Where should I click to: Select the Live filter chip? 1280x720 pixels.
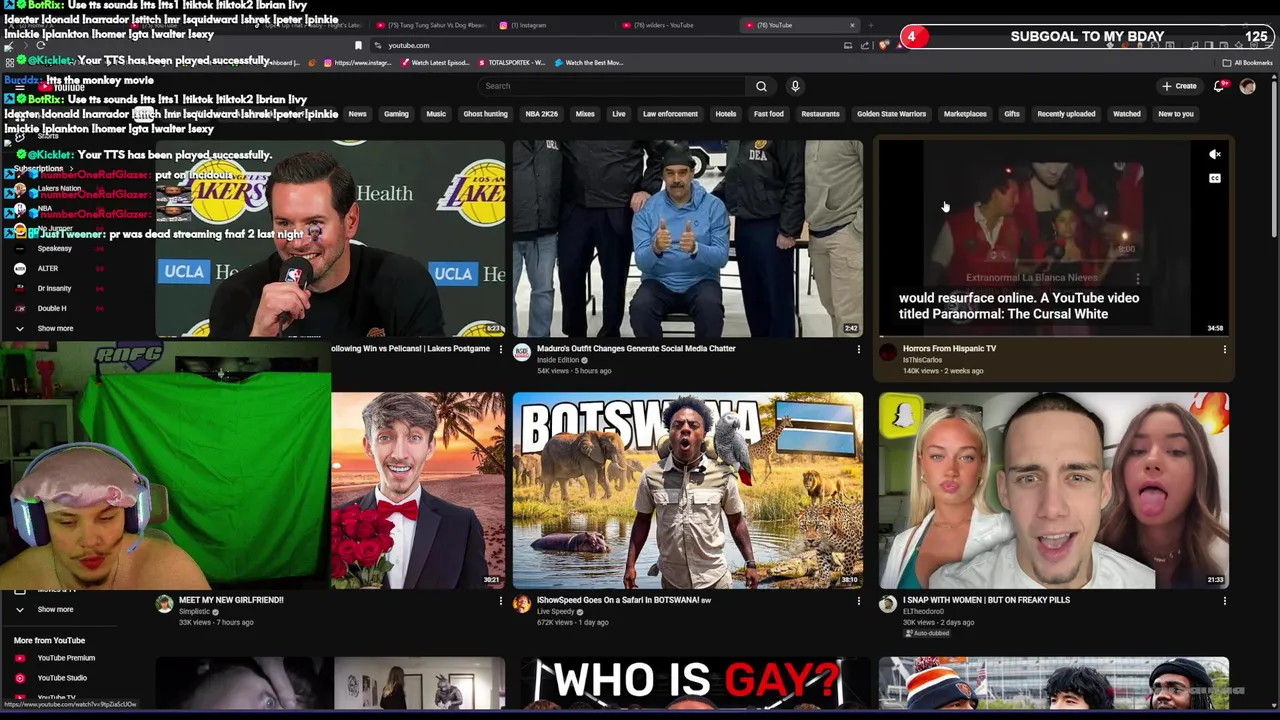(x=619, y=114)
